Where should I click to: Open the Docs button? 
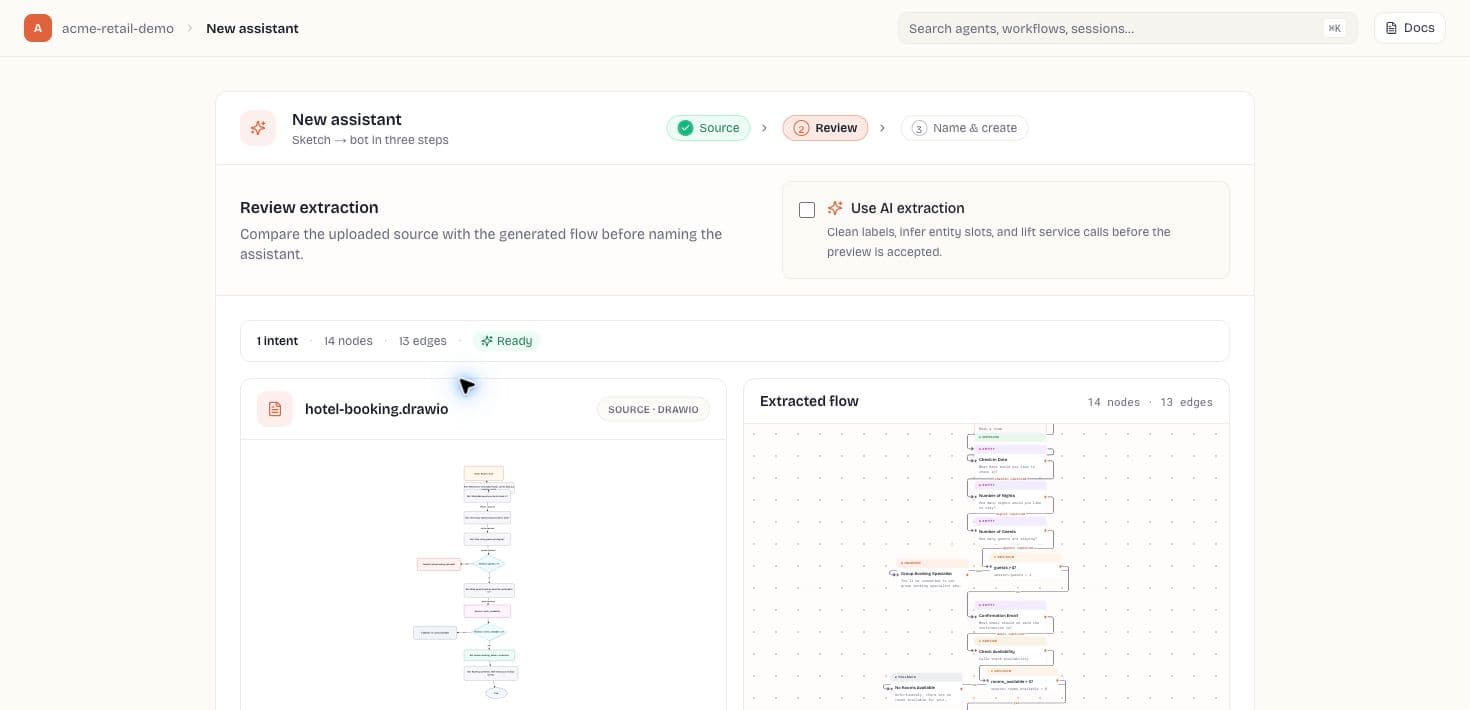coord(1410,28)
